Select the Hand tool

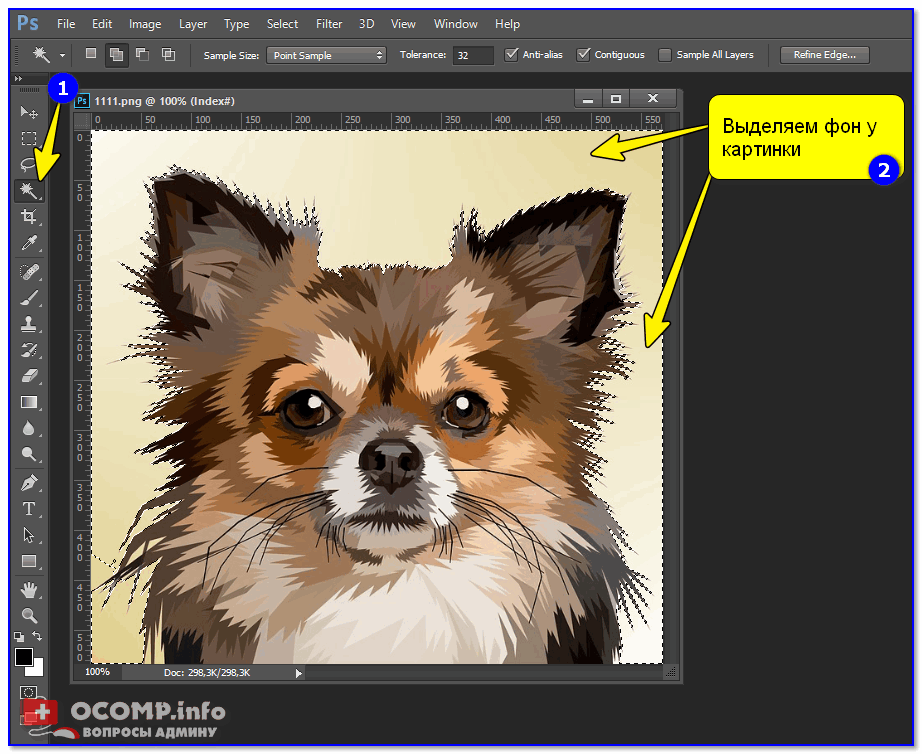click(x=29, y=589)
